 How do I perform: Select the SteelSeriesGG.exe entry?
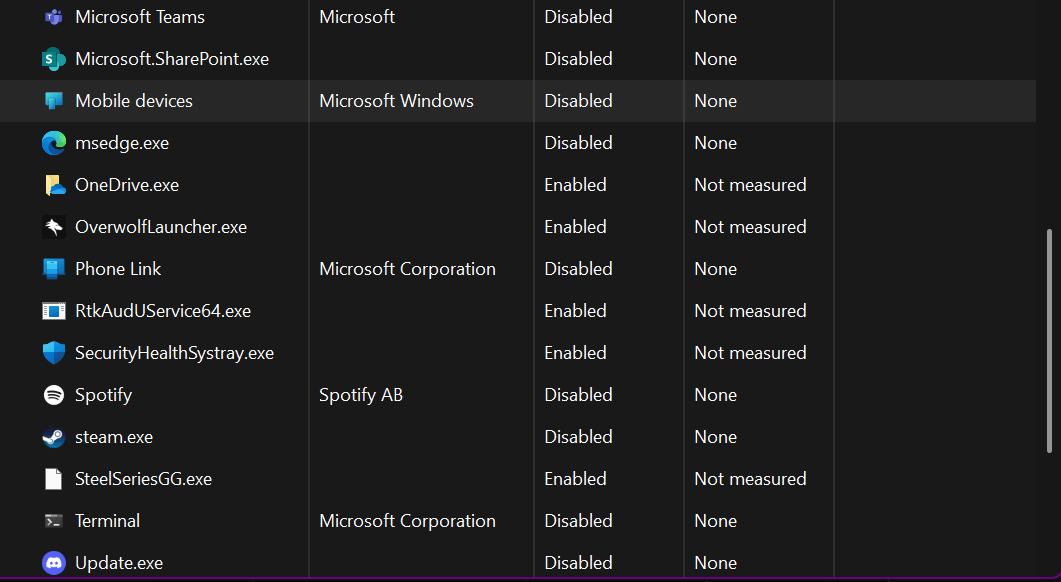pos(143,478)
